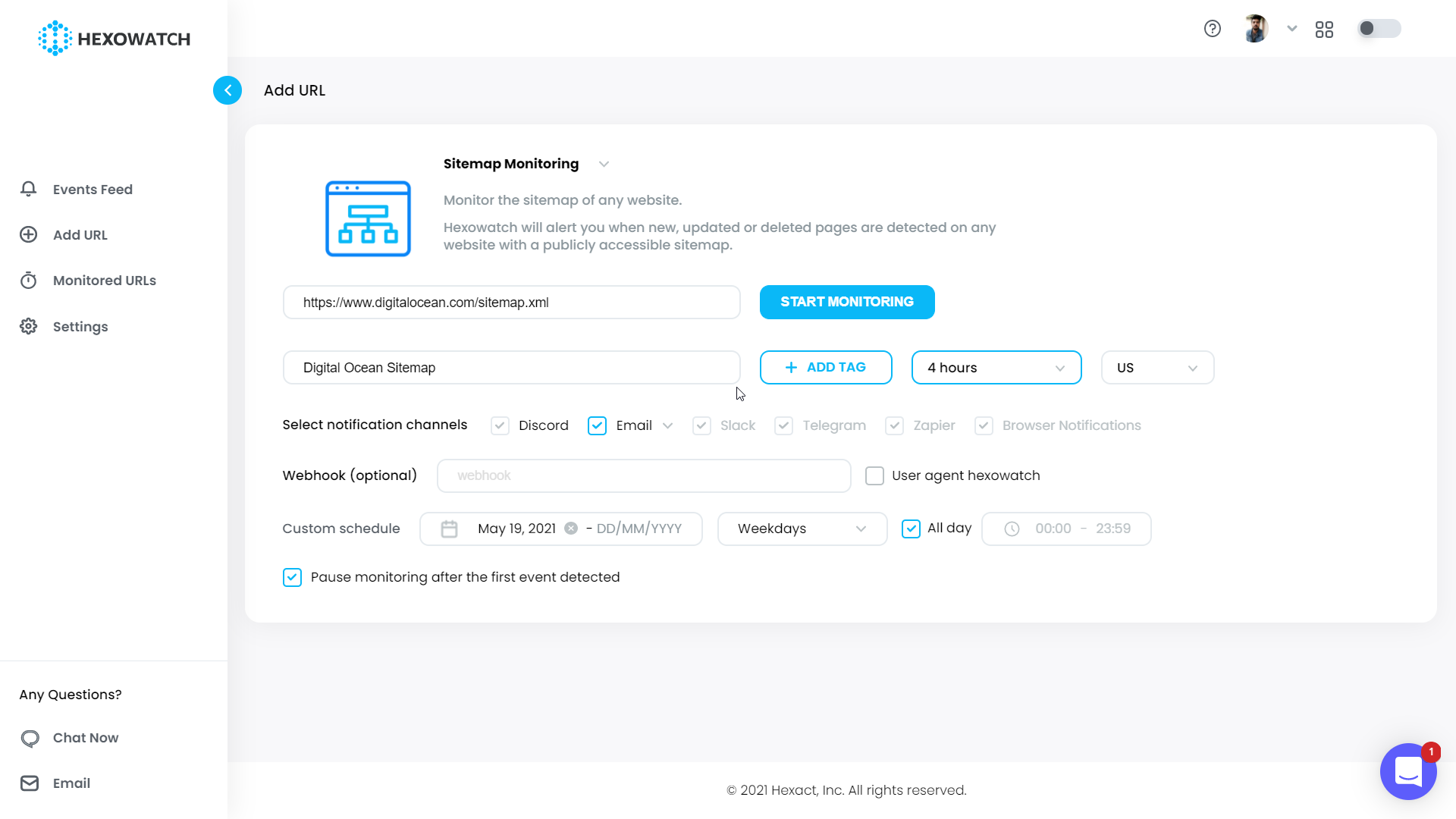Screen dimensions: 1456x819
Task: Uncheck the All day checkbox
Action: [911, 529]
